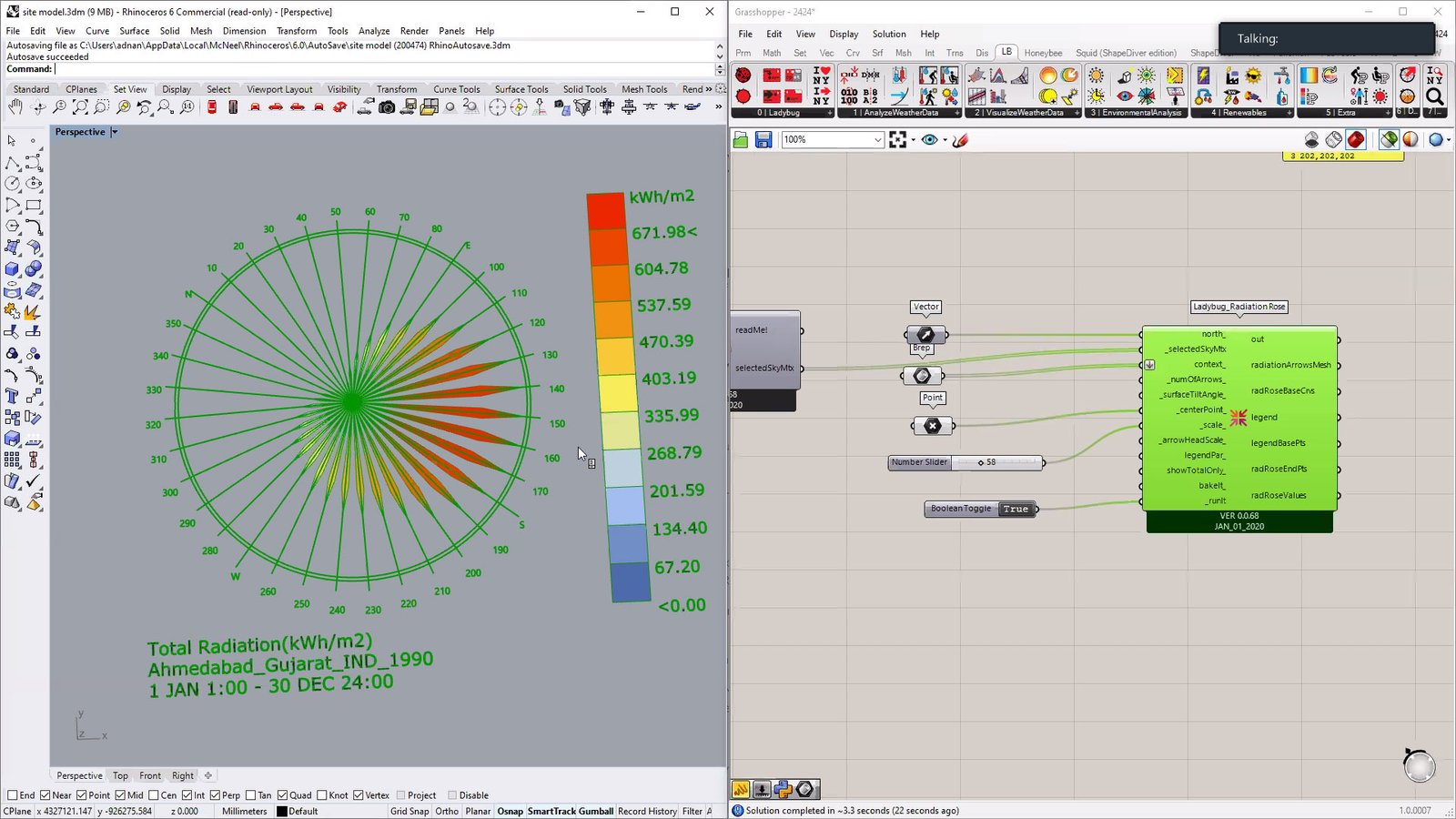Open the Perspective viewport dropdown arrow
Image resolution: width=1456 pixels, height=819 pixels.
point(115,132)
